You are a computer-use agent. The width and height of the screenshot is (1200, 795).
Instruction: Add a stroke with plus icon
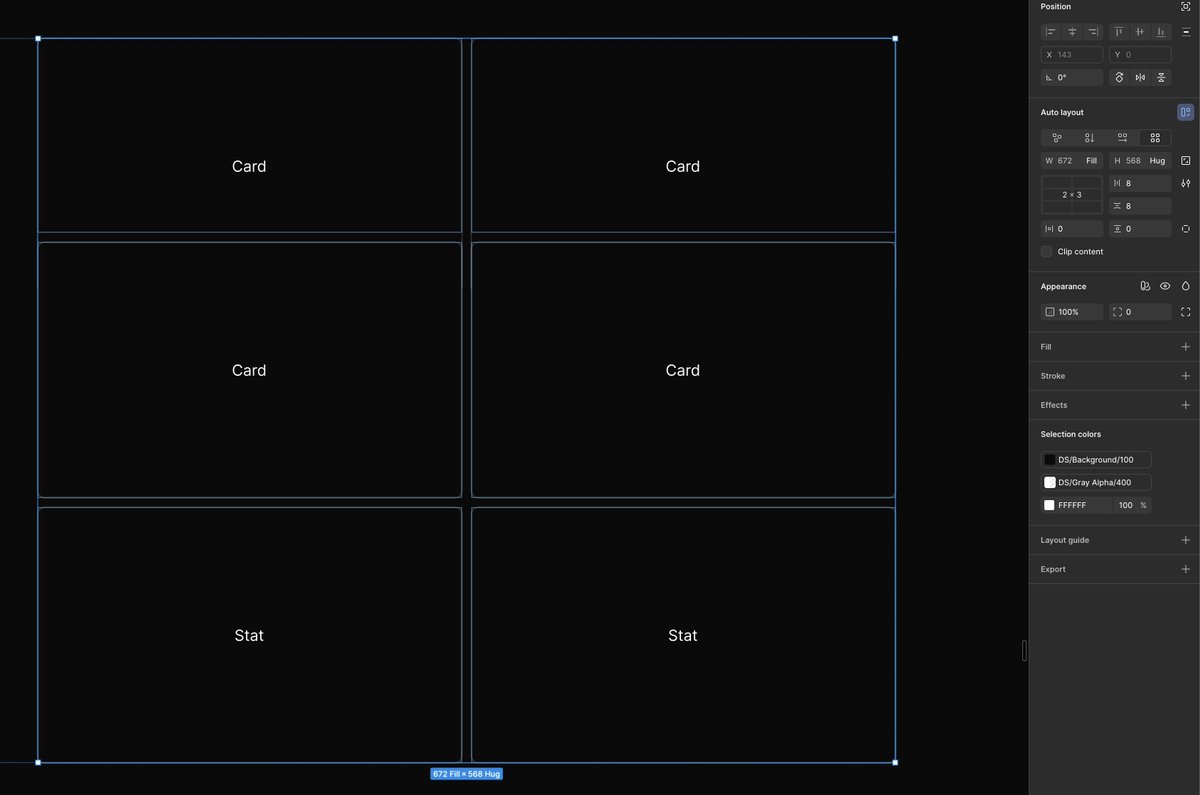coord(1186,376)
